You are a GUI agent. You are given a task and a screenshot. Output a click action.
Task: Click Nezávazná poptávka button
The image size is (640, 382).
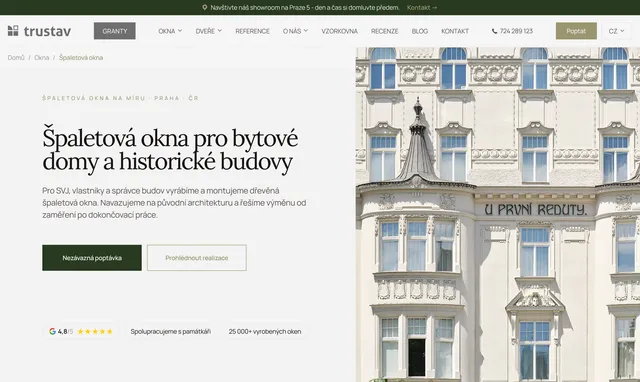(92, 258)
